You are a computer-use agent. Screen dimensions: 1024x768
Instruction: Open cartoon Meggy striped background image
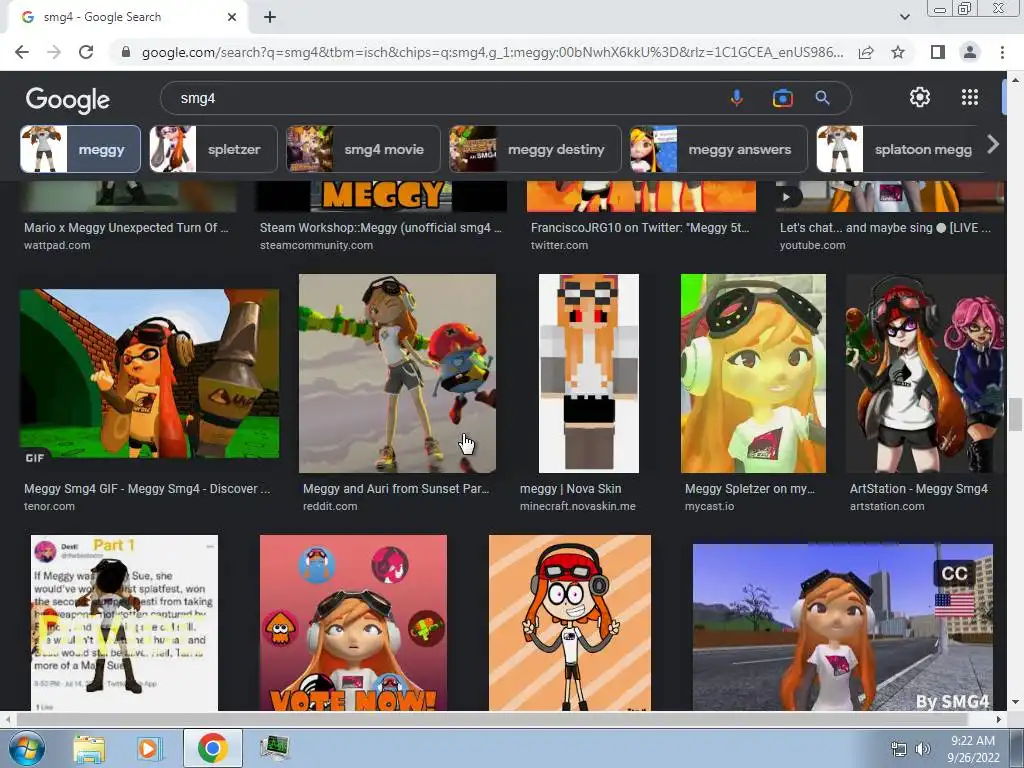point(569,623)
